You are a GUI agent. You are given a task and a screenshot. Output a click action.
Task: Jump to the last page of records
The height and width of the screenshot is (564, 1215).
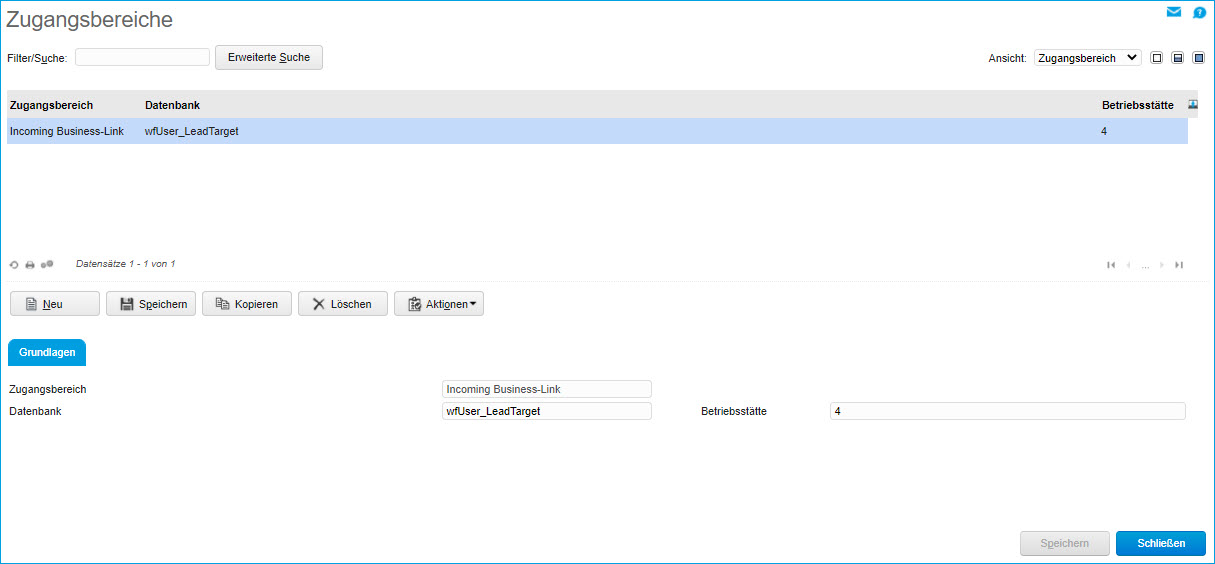tap(1179, 265)
